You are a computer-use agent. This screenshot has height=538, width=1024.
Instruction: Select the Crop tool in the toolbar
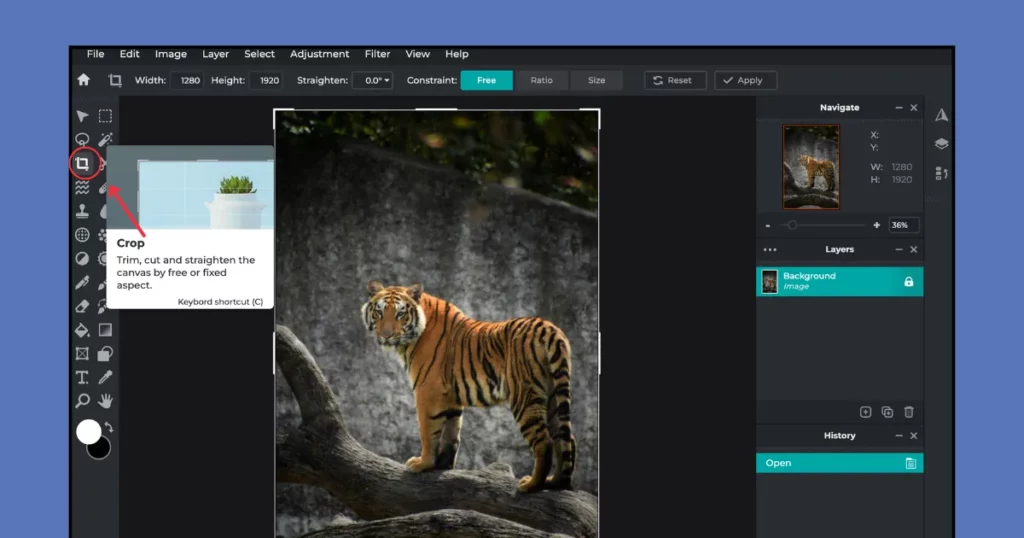[82, 163]
